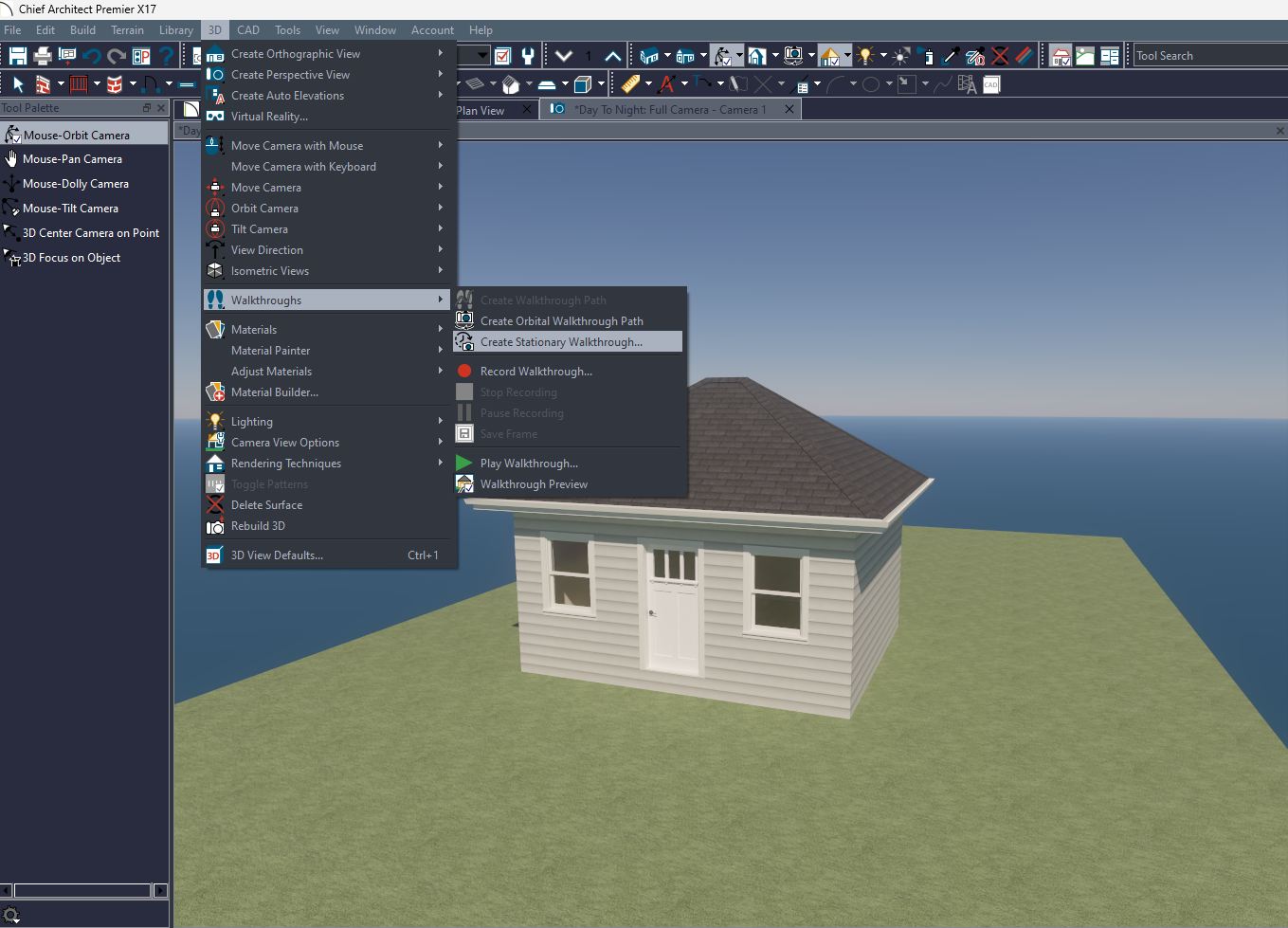This screenshot has width=1288, height=928.
Task: Enable Mouse-Tilt Camera mode
Action: [x=70, y=209]
